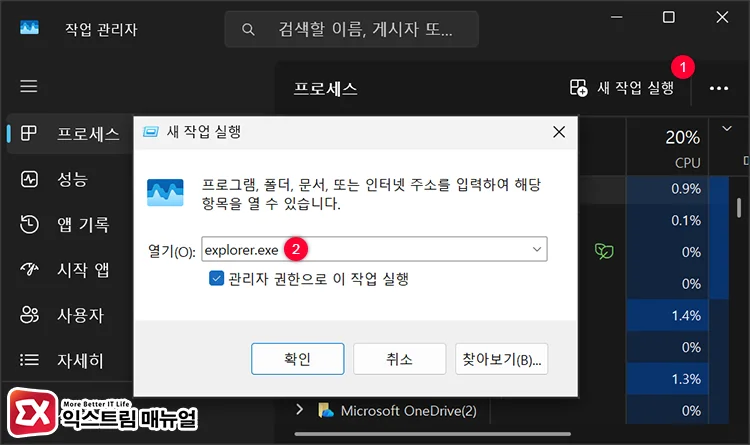750x445 pixels.
Task: Select the 0.1% CPU value cell
Action: click(x=667, y=220)
